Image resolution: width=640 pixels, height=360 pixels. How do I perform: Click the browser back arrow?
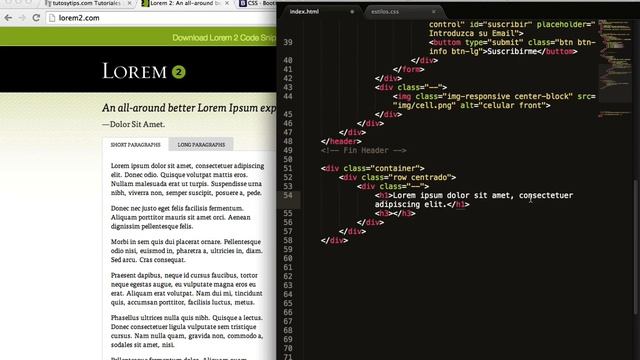(8, 18)
